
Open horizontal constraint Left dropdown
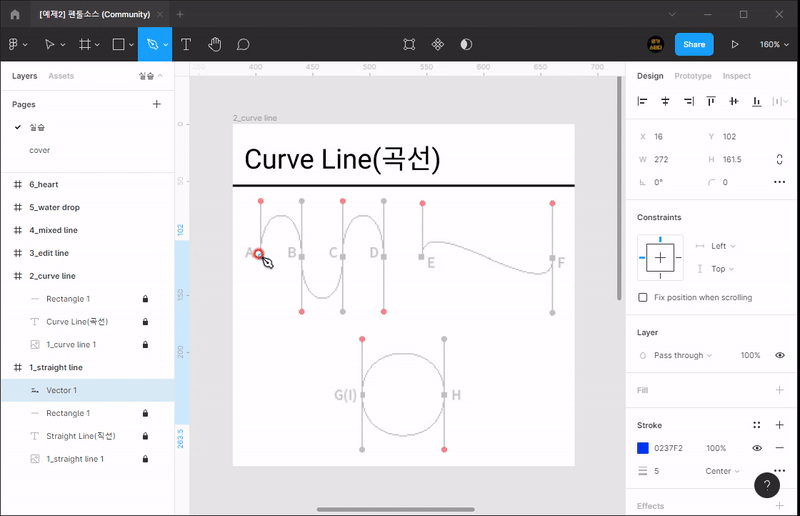point(723,246)
